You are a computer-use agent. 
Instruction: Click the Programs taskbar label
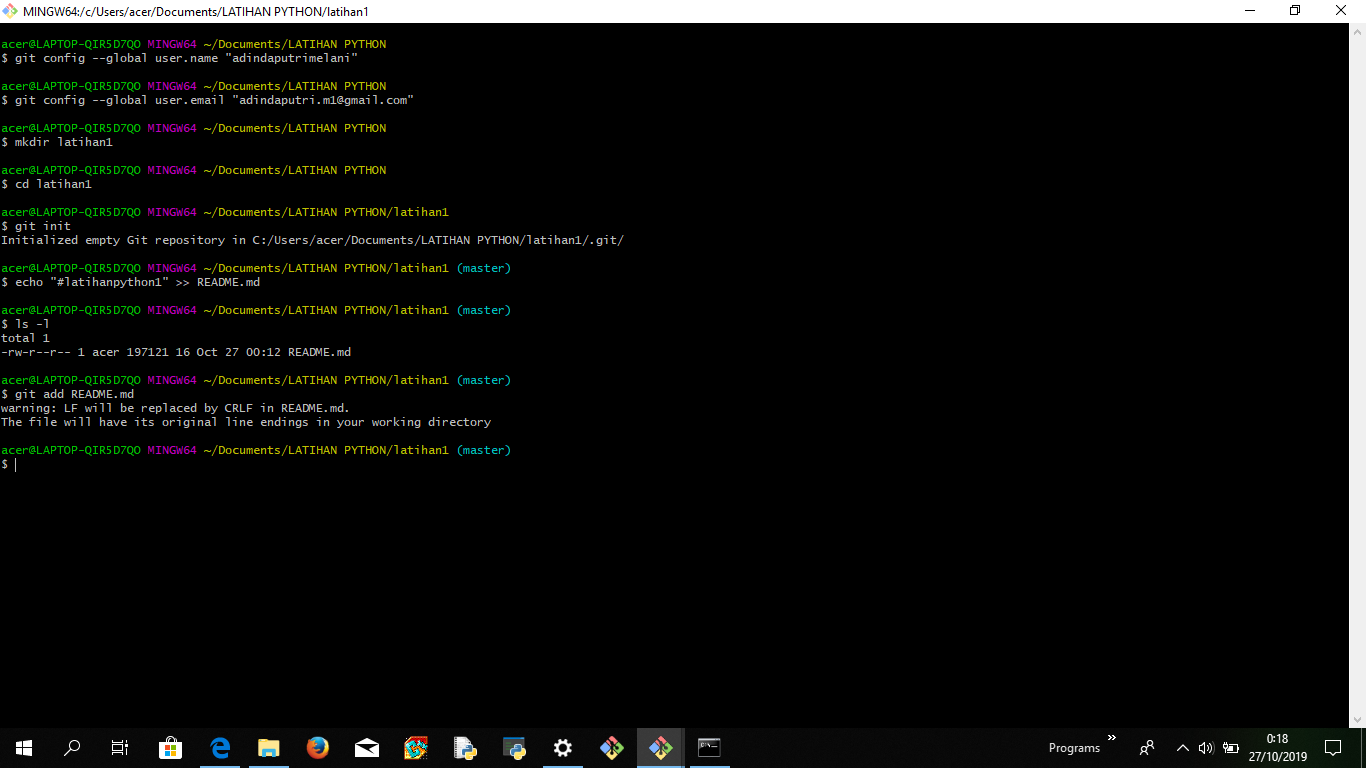tap(1073, 748)
